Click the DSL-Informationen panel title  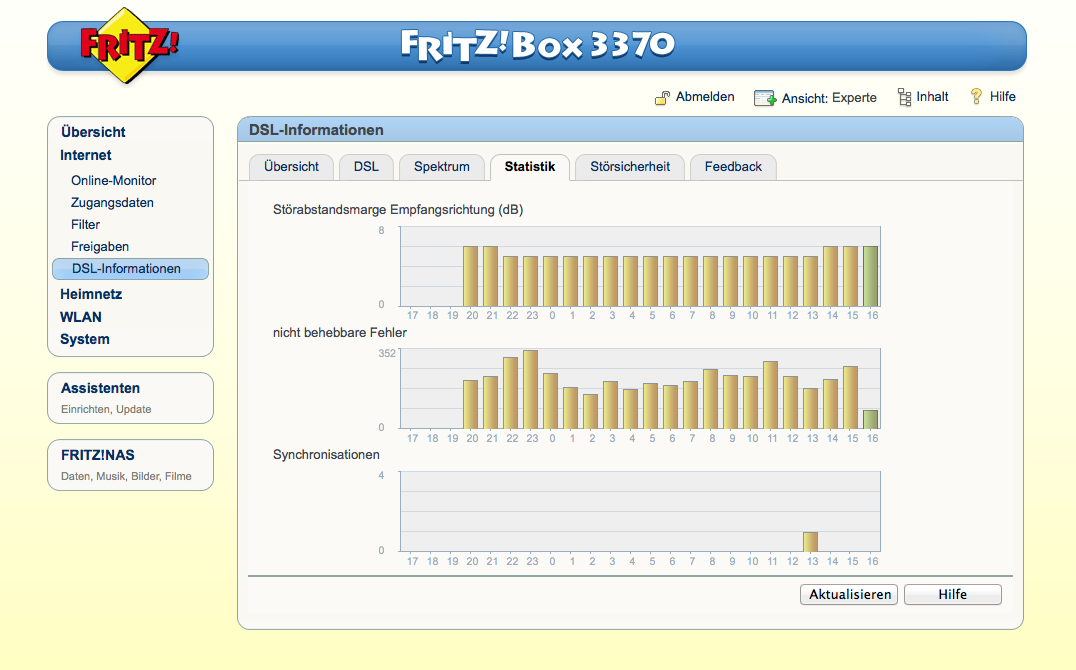[316, 130]
